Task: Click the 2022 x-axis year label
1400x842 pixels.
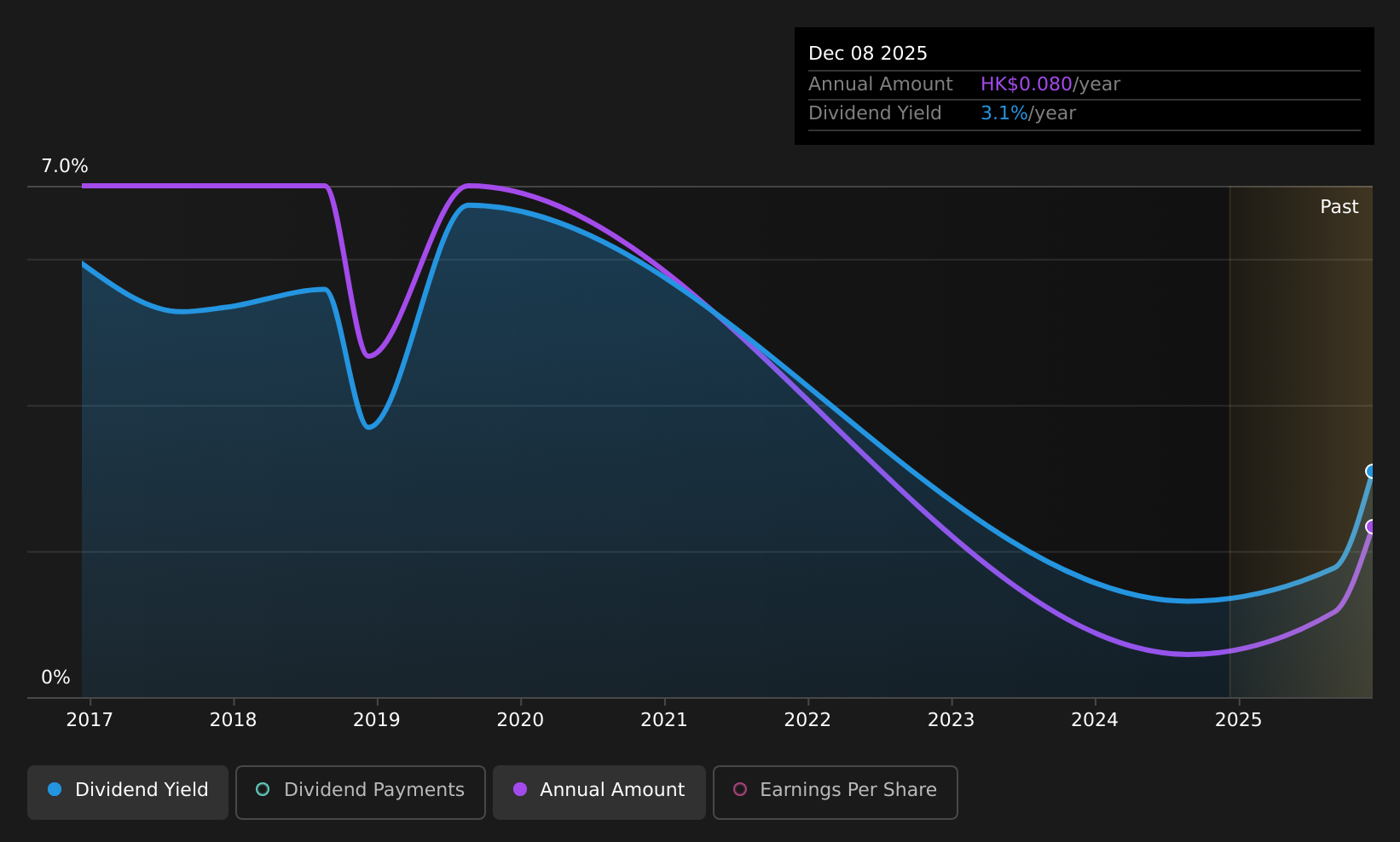Action: click(807, 720)
